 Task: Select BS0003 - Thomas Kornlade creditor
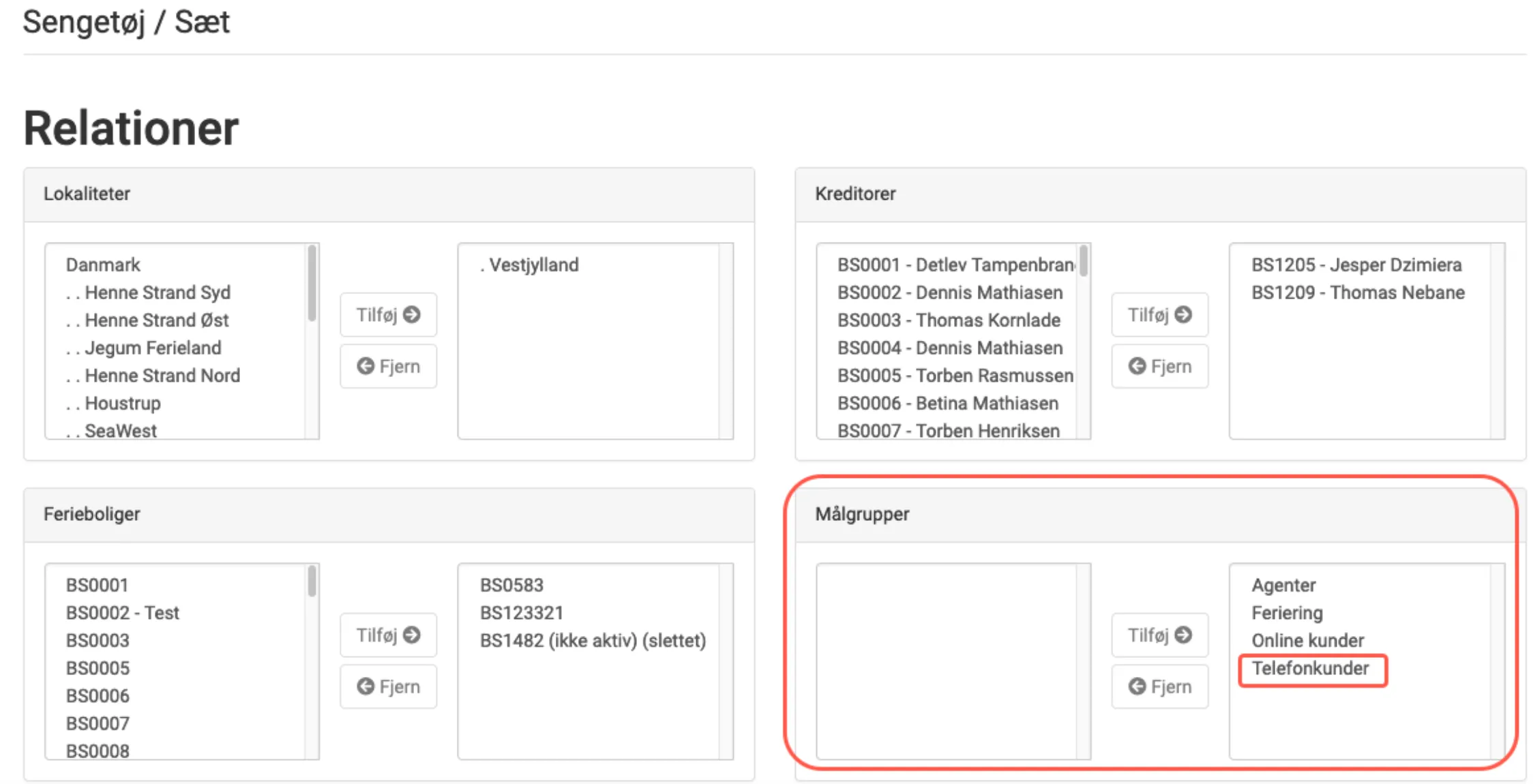point(949,320)
